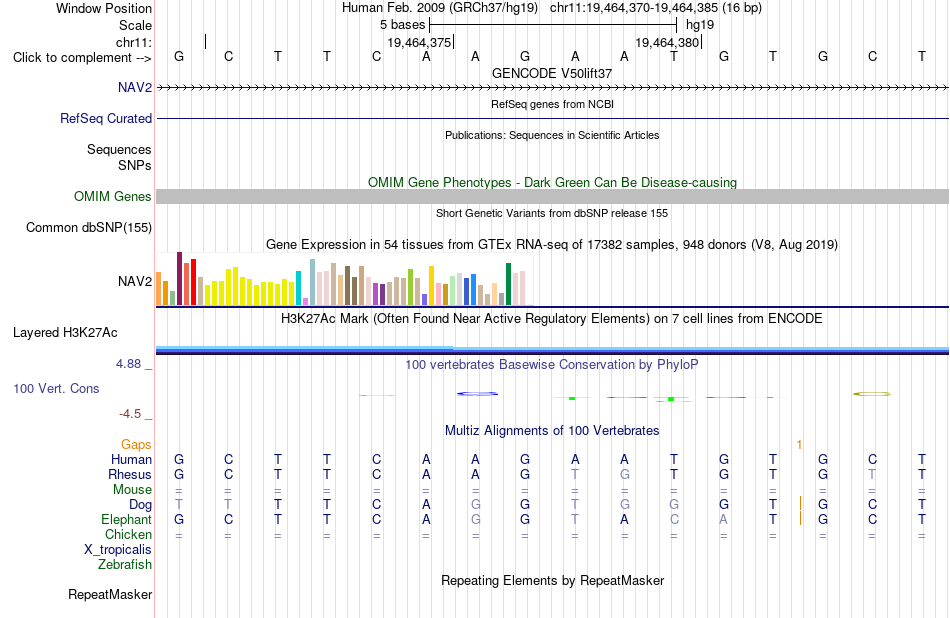Open the 'H3K27Ac Mark' ENCODE track title

pyautogui.click(x=552, y=319)
